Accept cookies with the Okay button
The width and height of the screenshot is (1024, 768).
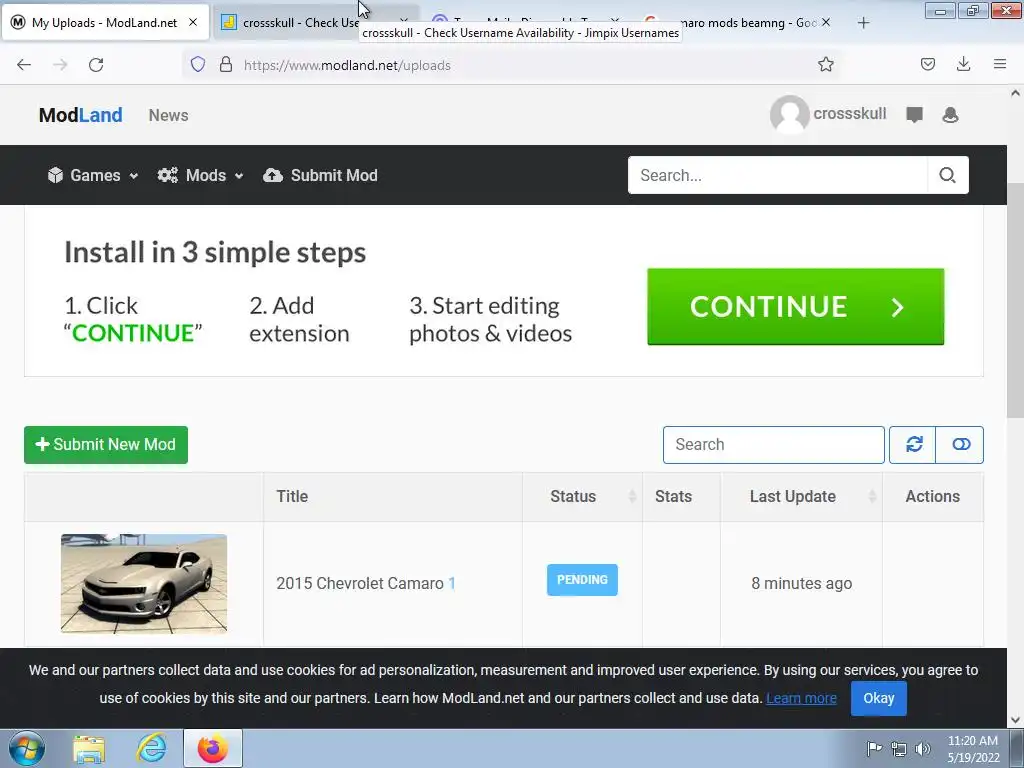pos(878,698)
